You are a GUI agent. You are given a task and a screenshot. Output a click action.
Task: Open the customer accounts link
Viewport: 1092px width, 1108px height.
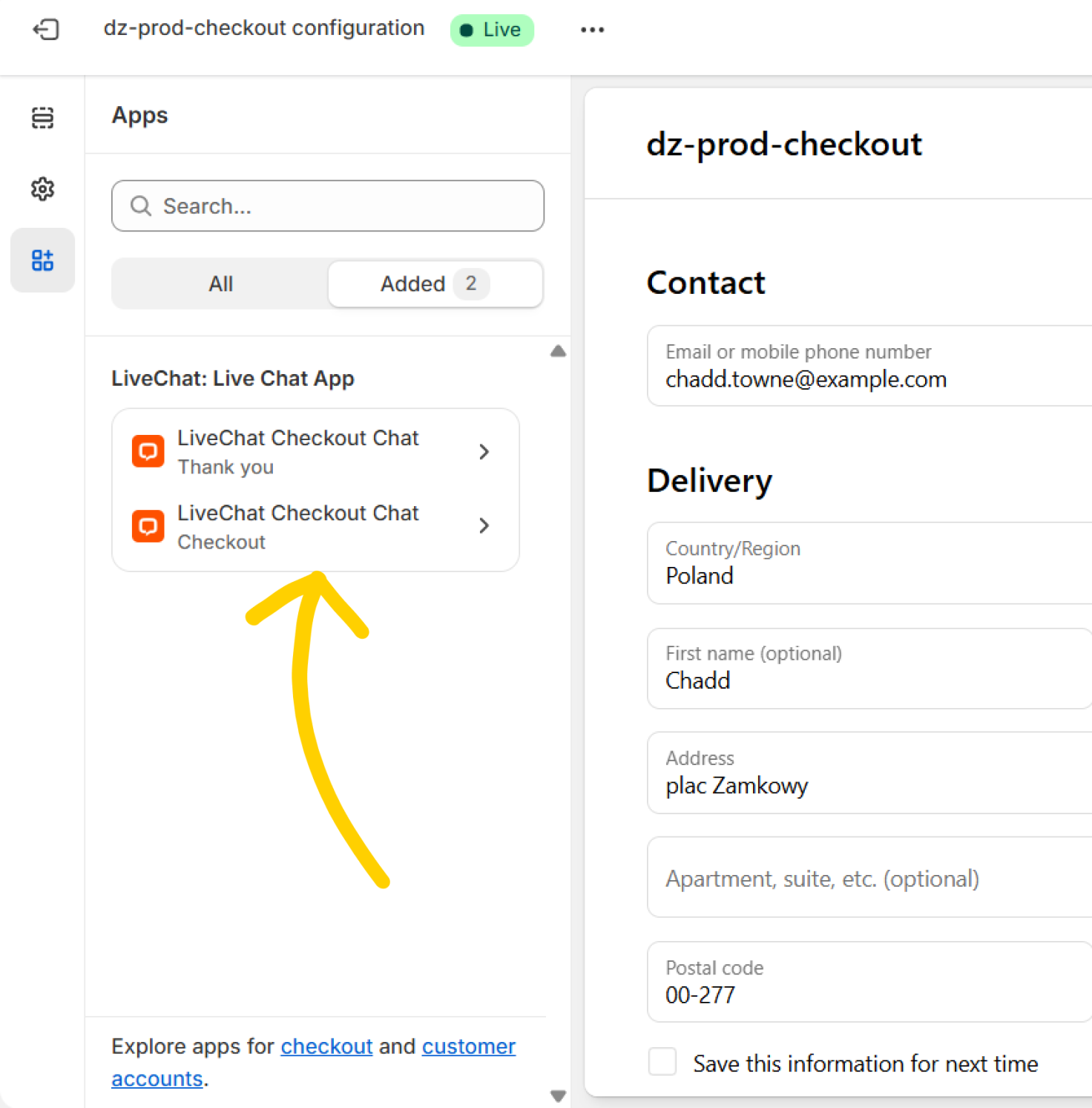(313, 1062)
